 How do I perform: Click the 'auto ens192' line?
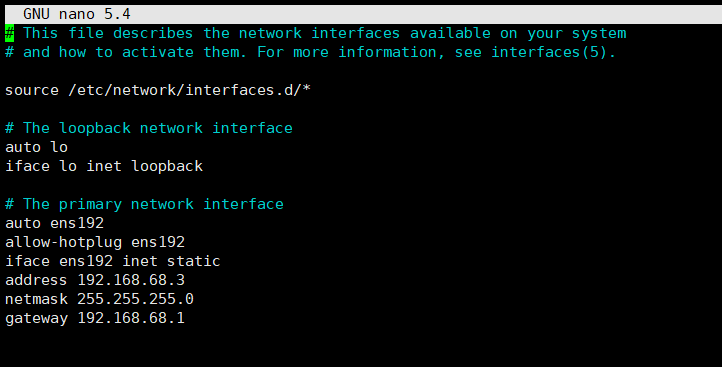[54, 223]
